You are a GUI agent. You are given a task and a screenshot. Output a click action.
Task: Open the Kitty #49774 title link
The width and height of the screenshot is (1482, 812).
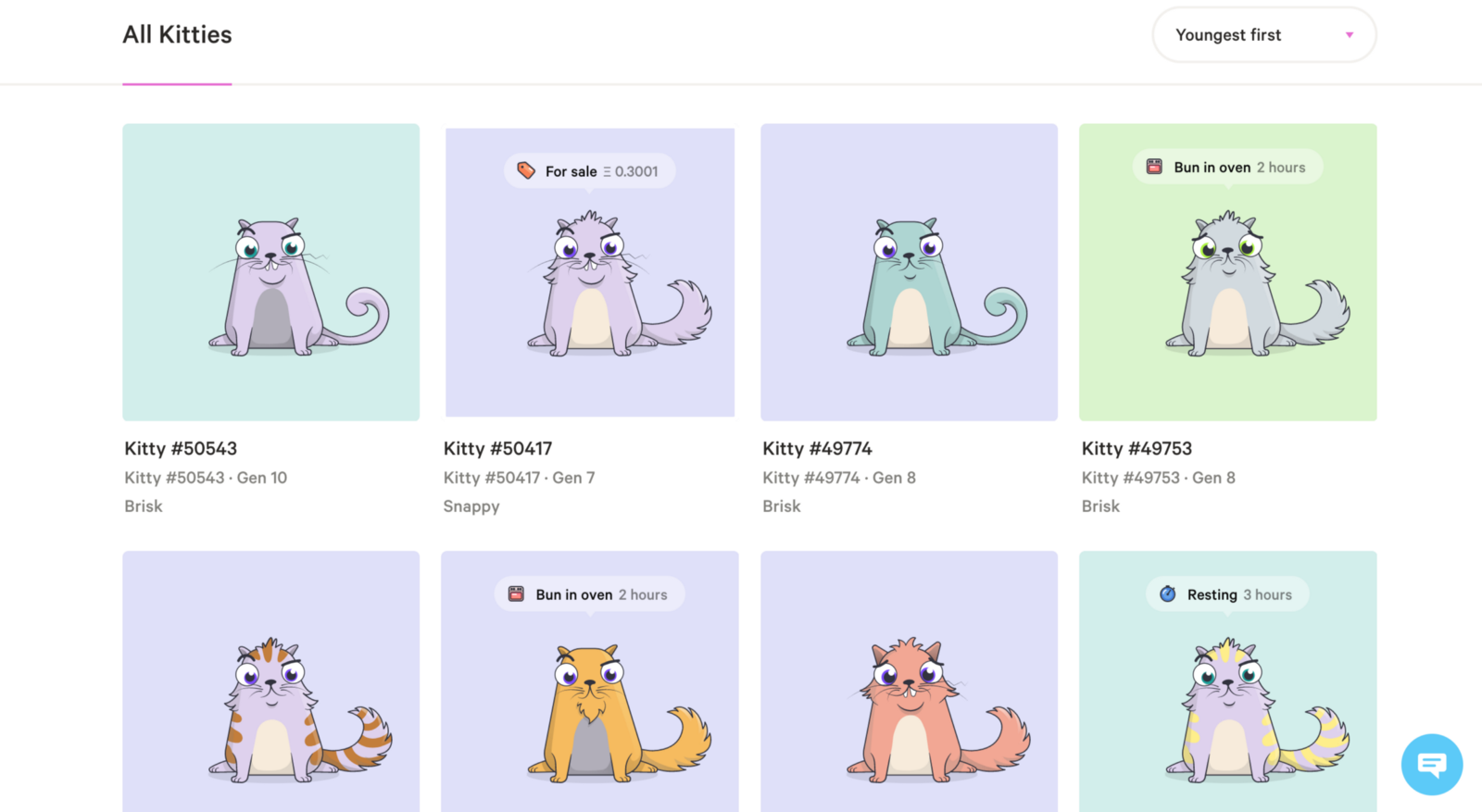[x=817, y=449]
